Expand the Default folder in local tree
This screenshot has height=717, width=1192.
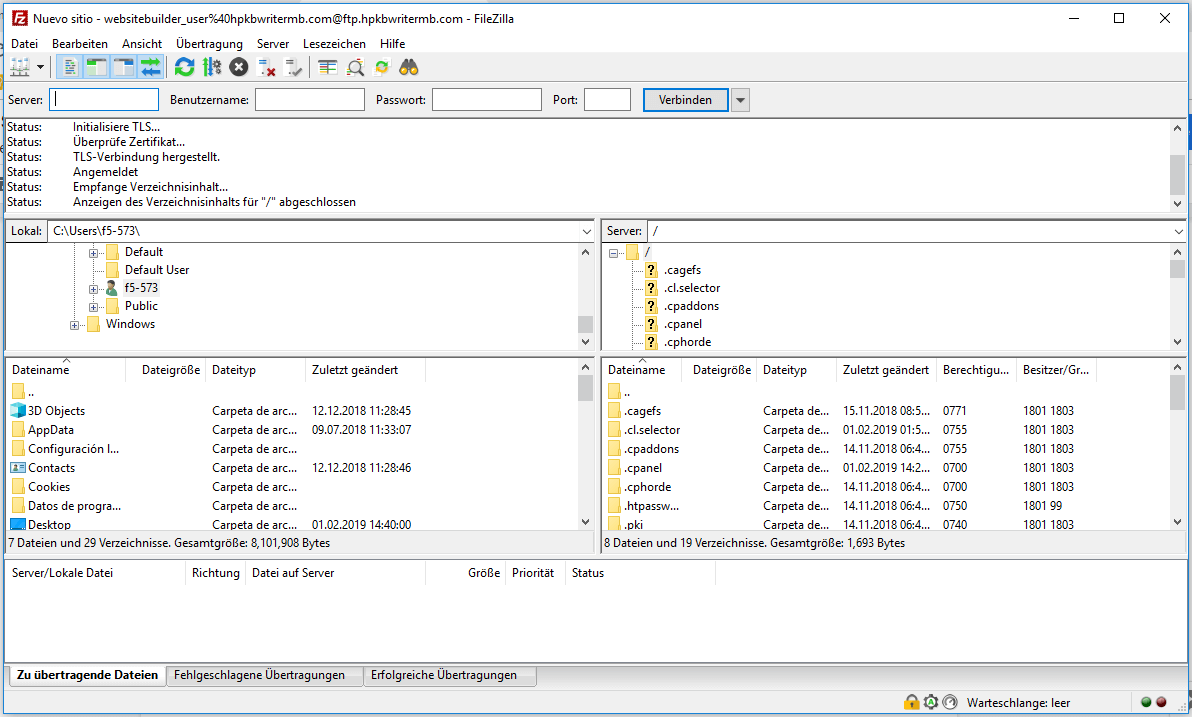(94, 252)
